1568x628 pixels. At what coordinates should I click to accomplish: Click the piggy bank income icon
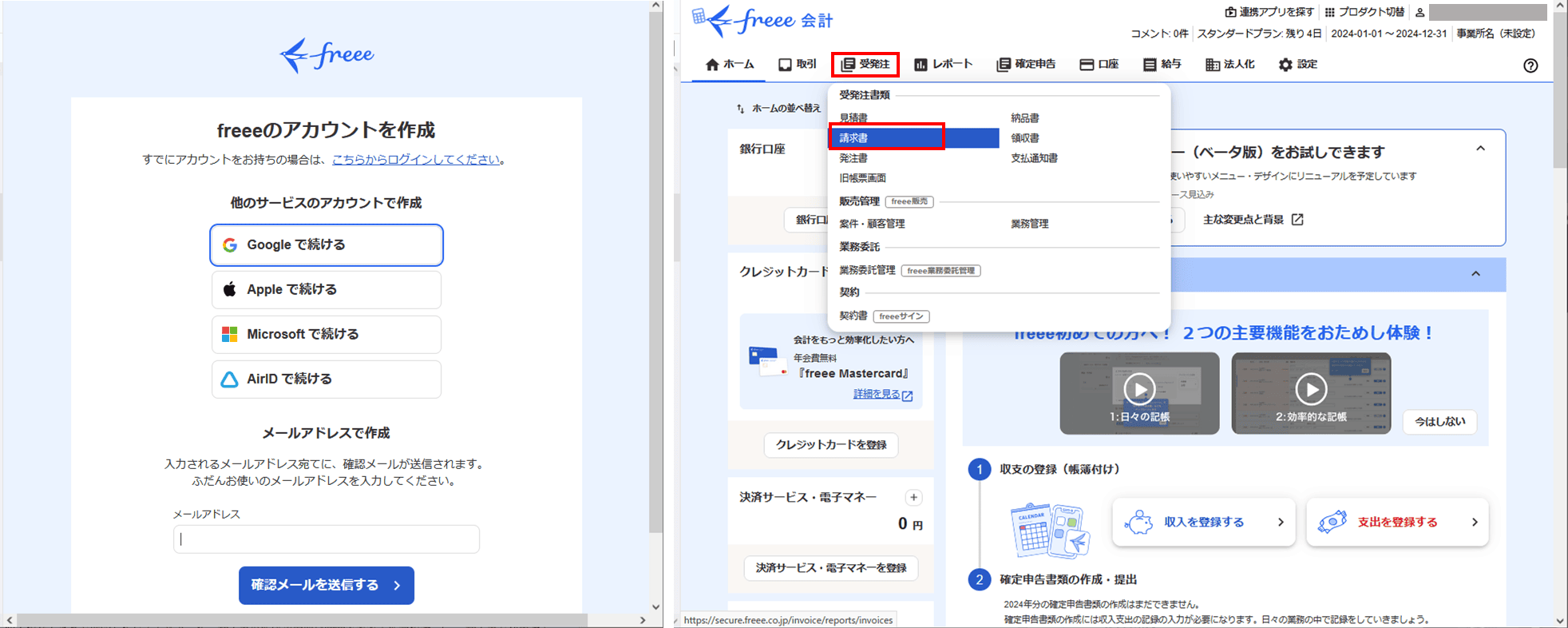tap(1138, 523)
